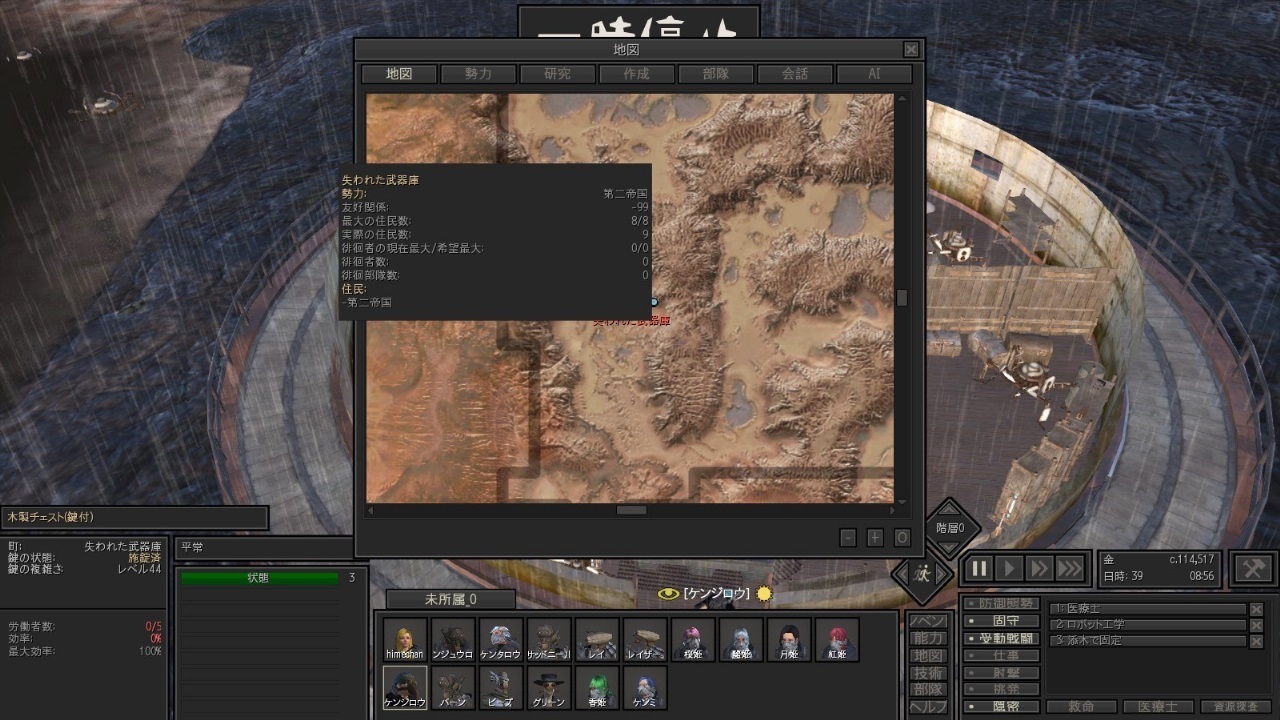The image size is (1280, 720).
Task: Pause the game with the pause button
Action: (979, 569)
